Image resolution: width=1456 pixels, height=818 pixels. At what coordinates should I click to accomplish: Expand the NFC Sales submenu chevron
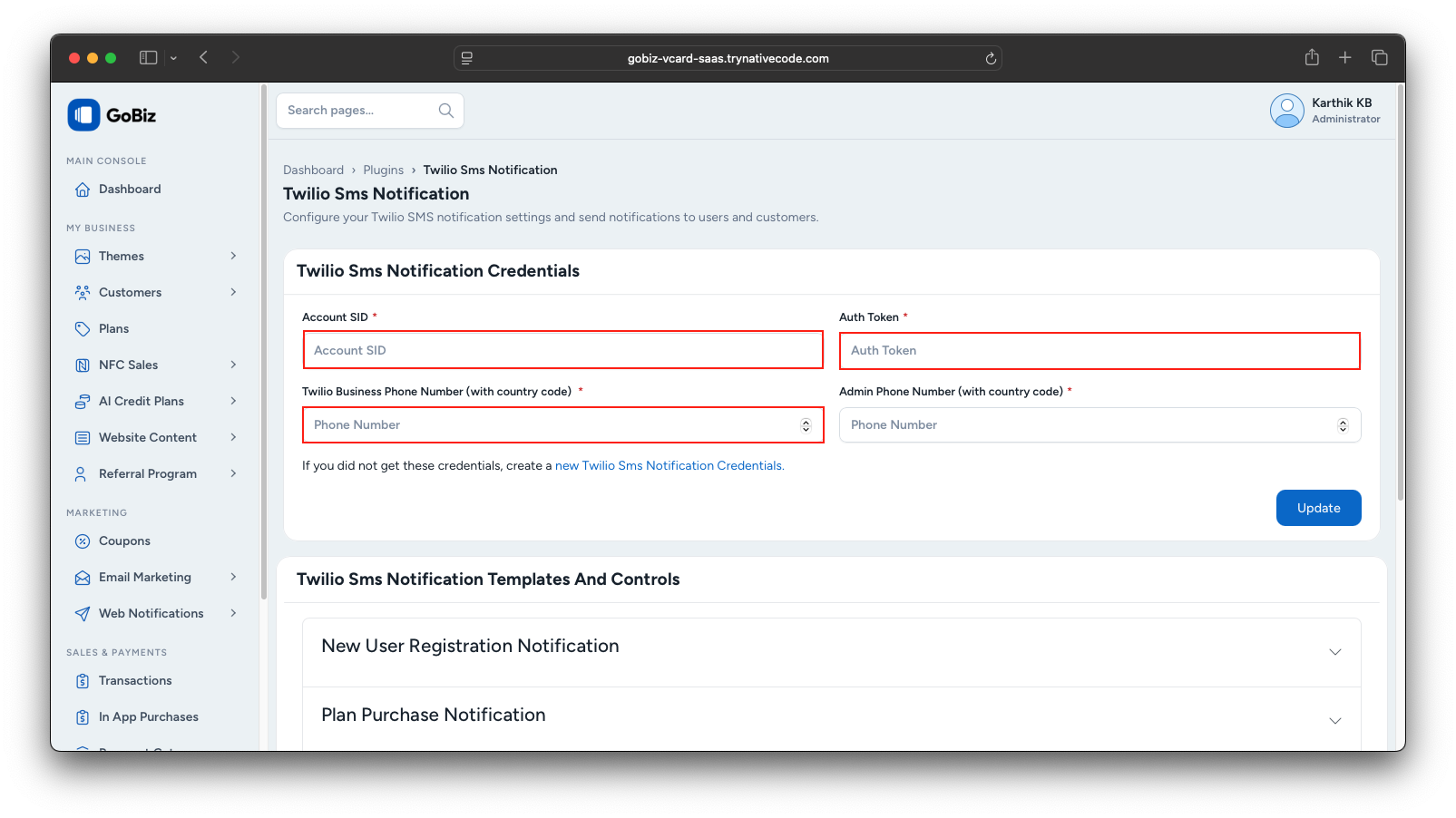[233, 365]
